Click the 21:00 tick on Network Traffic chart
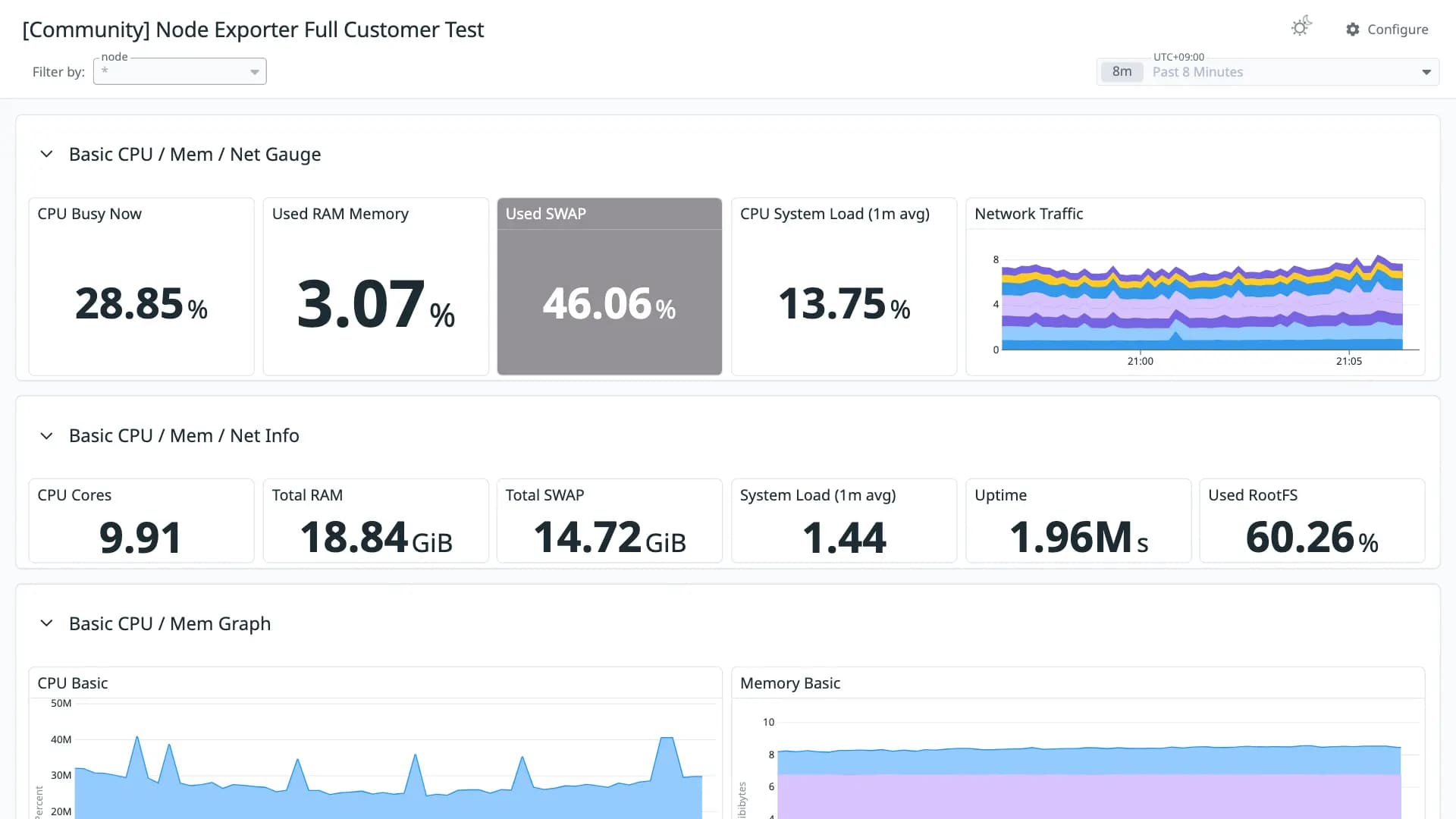The image size is (1456, 819). 1141,362
